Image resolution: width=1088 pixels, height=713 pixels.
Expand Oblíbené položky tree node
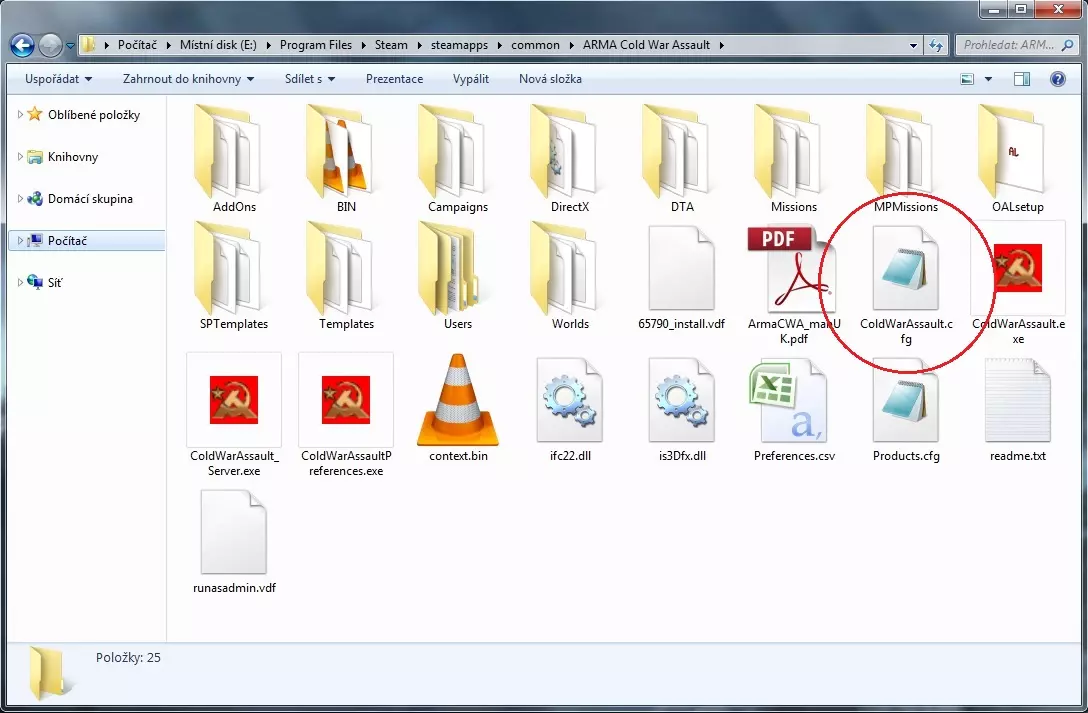(20, 114)
